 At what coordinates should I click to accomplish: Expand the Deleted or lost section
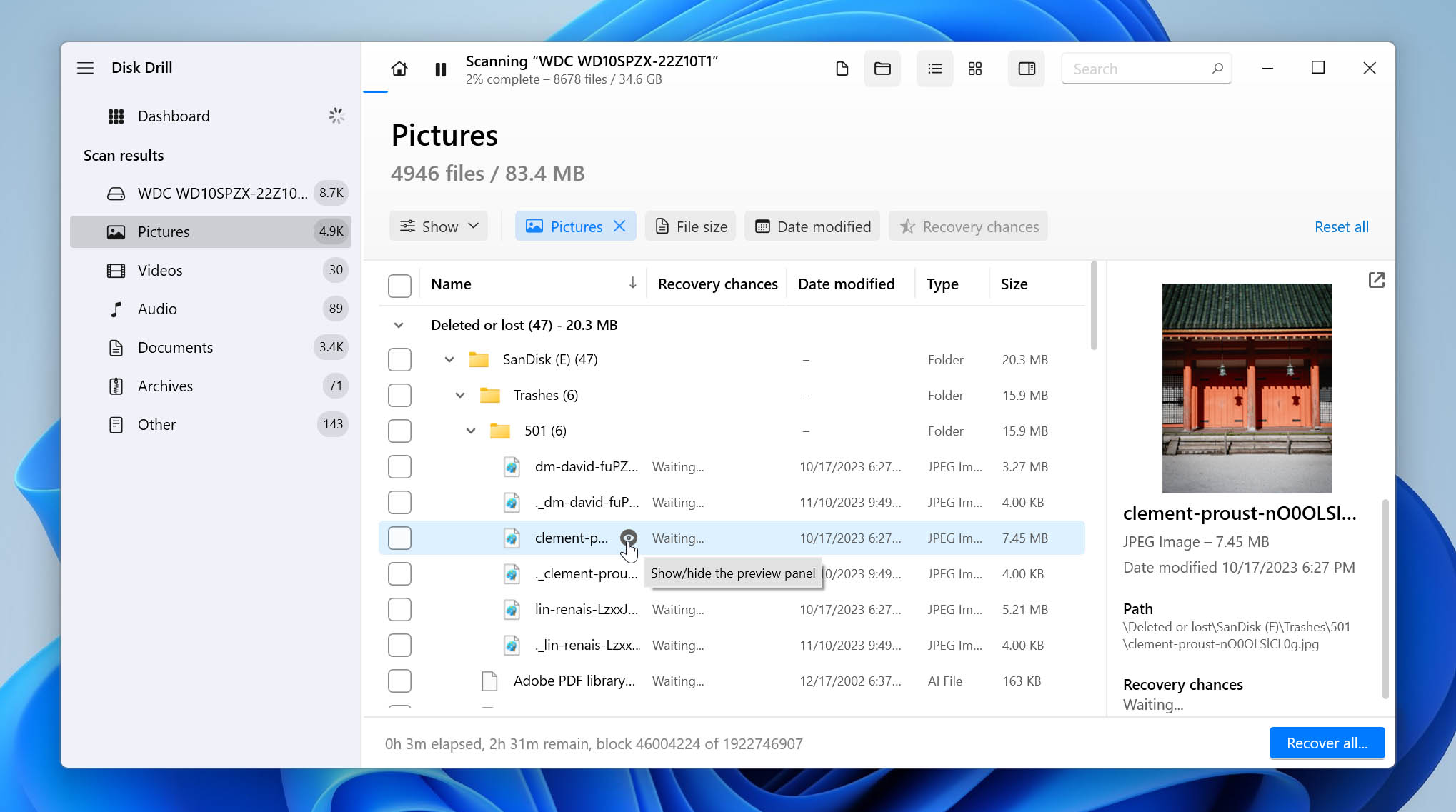pyautogui.click(x=398, y=325)
